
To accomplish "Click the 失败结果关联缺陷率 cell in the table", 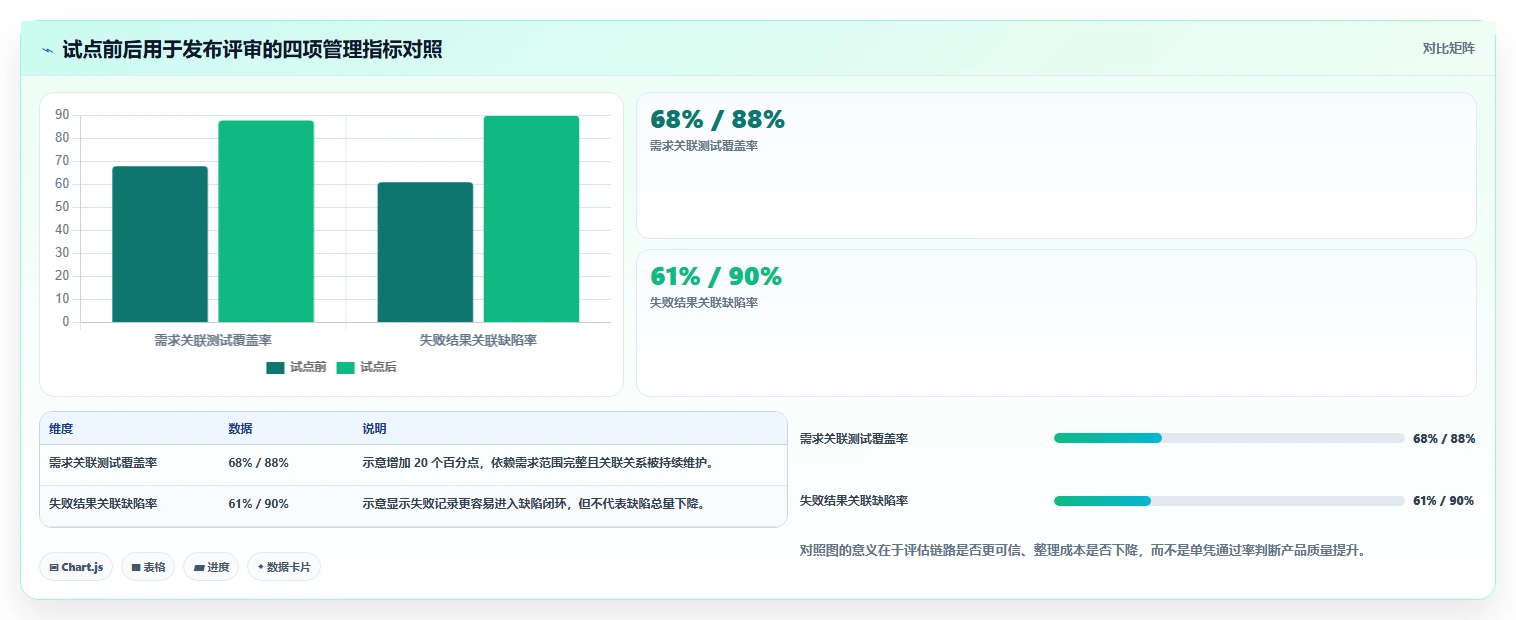I will (x=103, y=504).
